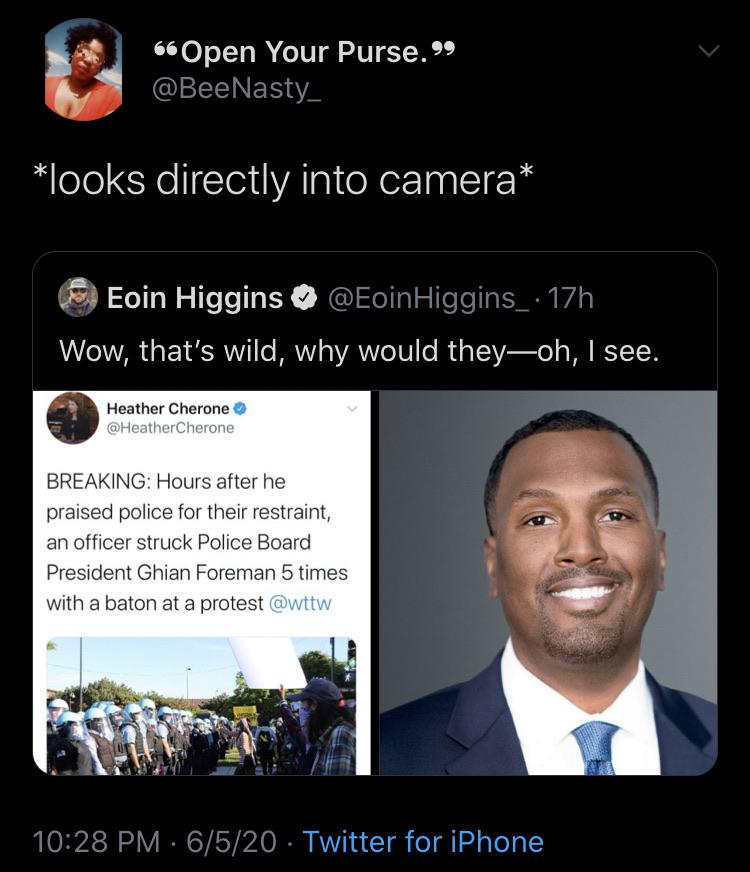Click the "Open Your Purse." display name

(307, 52)
